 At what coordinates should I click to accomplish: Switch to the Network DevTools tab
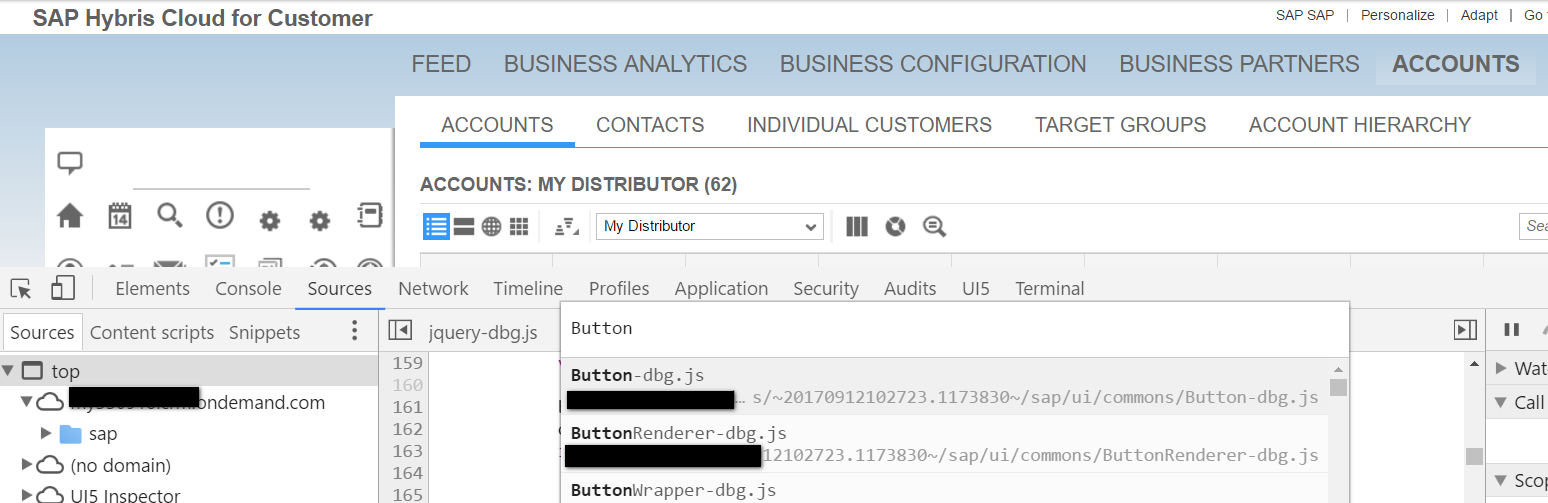coord(433,289)
